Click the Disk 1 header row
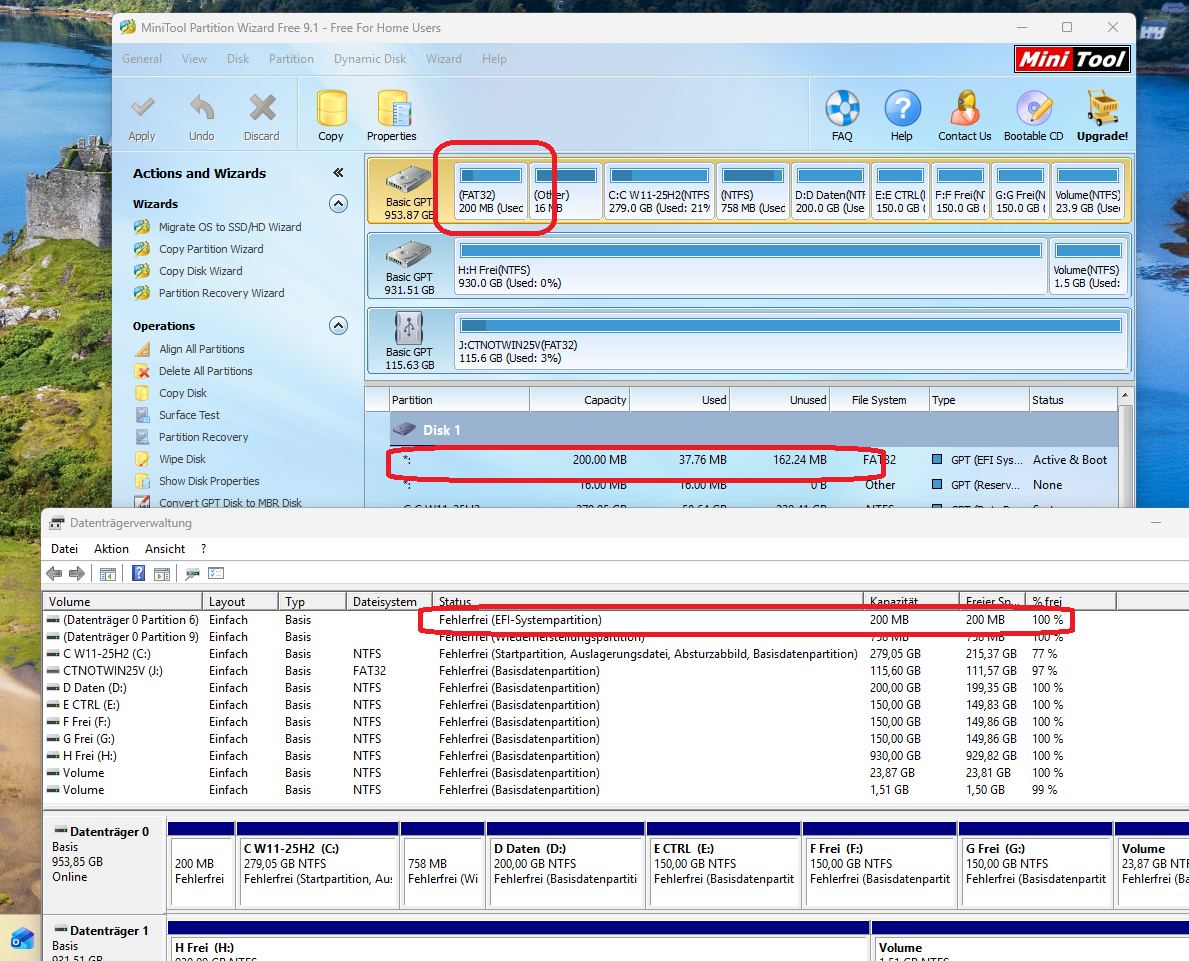Image resolution: width=1189 pixels, height=961 pixels. [x=754, y=430]
